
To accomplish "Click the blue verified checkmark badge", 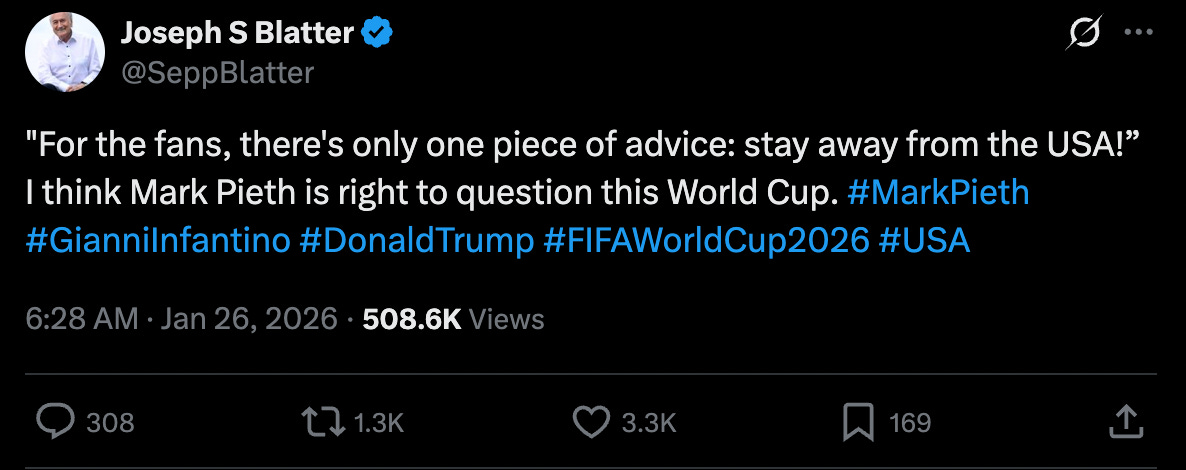I will pos(377,33).
